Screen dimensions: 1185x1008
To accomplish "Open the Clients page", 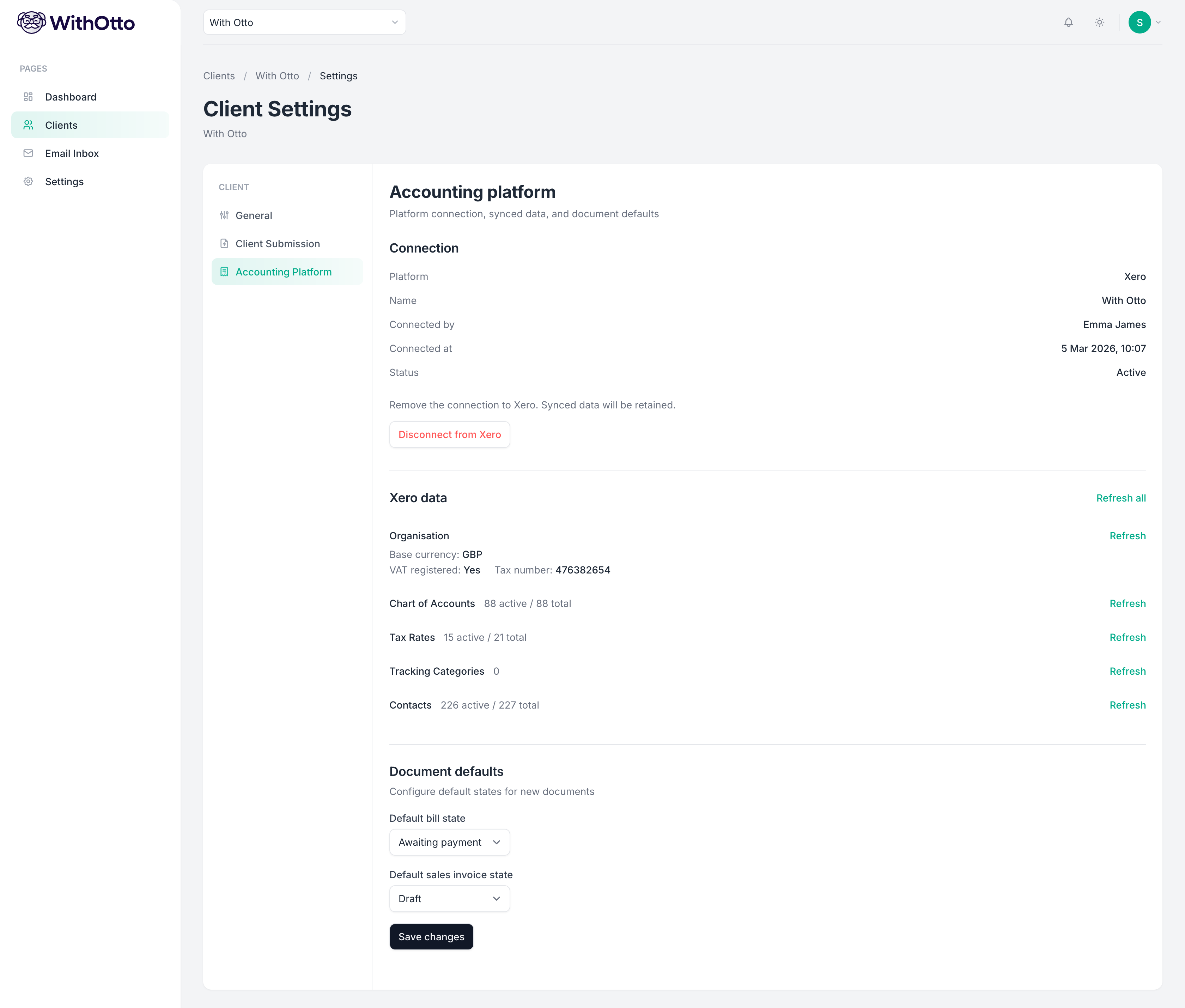I will [90, 125].
